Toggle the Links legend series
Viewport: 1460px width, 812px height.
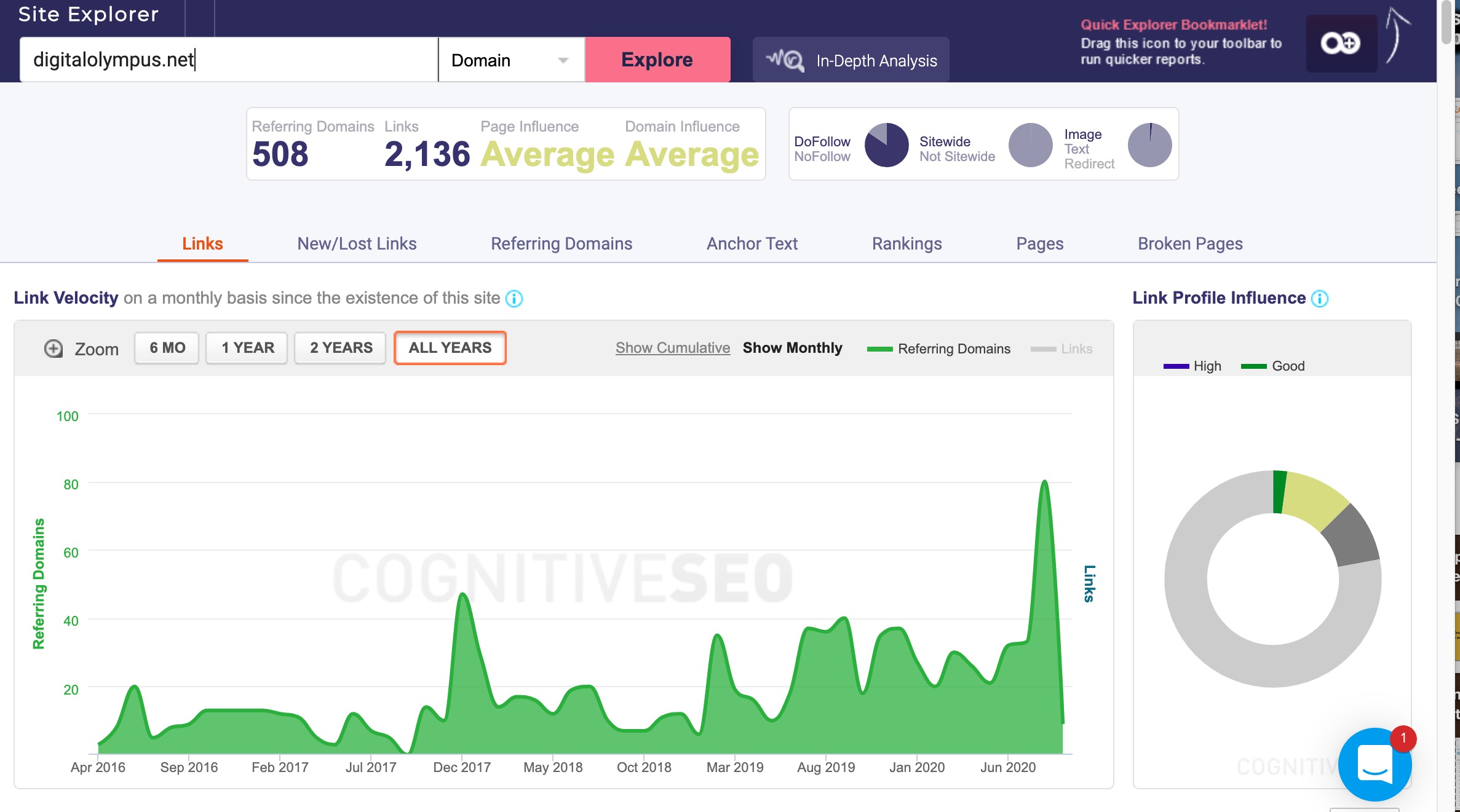1061,349
